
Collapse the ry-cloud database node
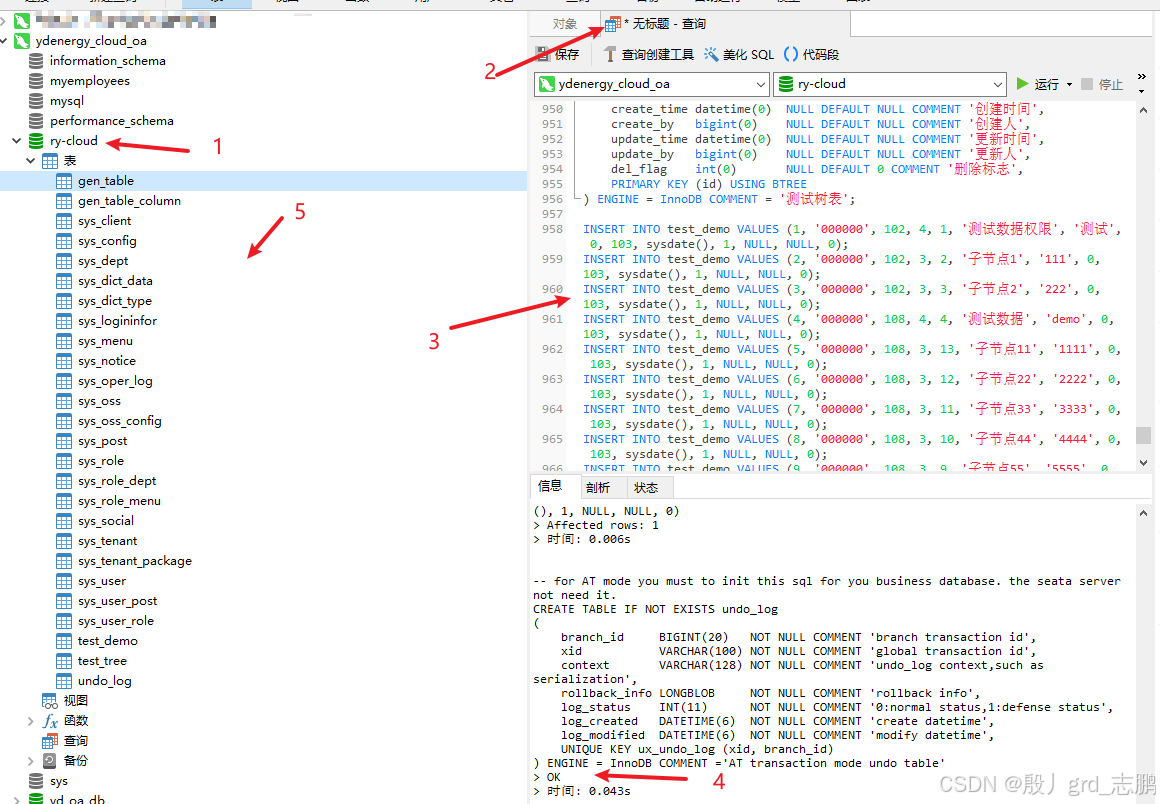point(16,141)
